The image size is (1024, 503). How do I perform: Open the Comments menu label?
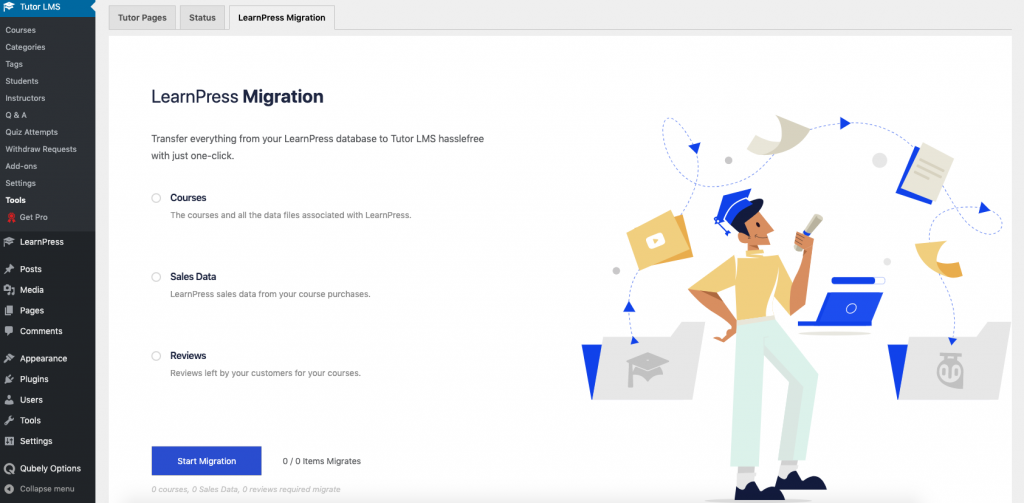[x=41, y=331]
